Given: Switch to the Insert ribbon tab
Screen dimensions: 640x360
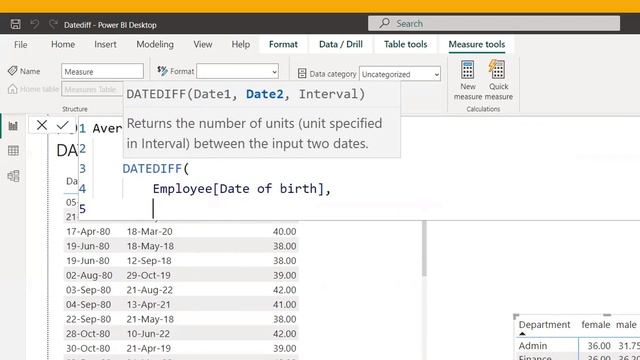Looking at the screenshot, I should click(x=105, y=44).
